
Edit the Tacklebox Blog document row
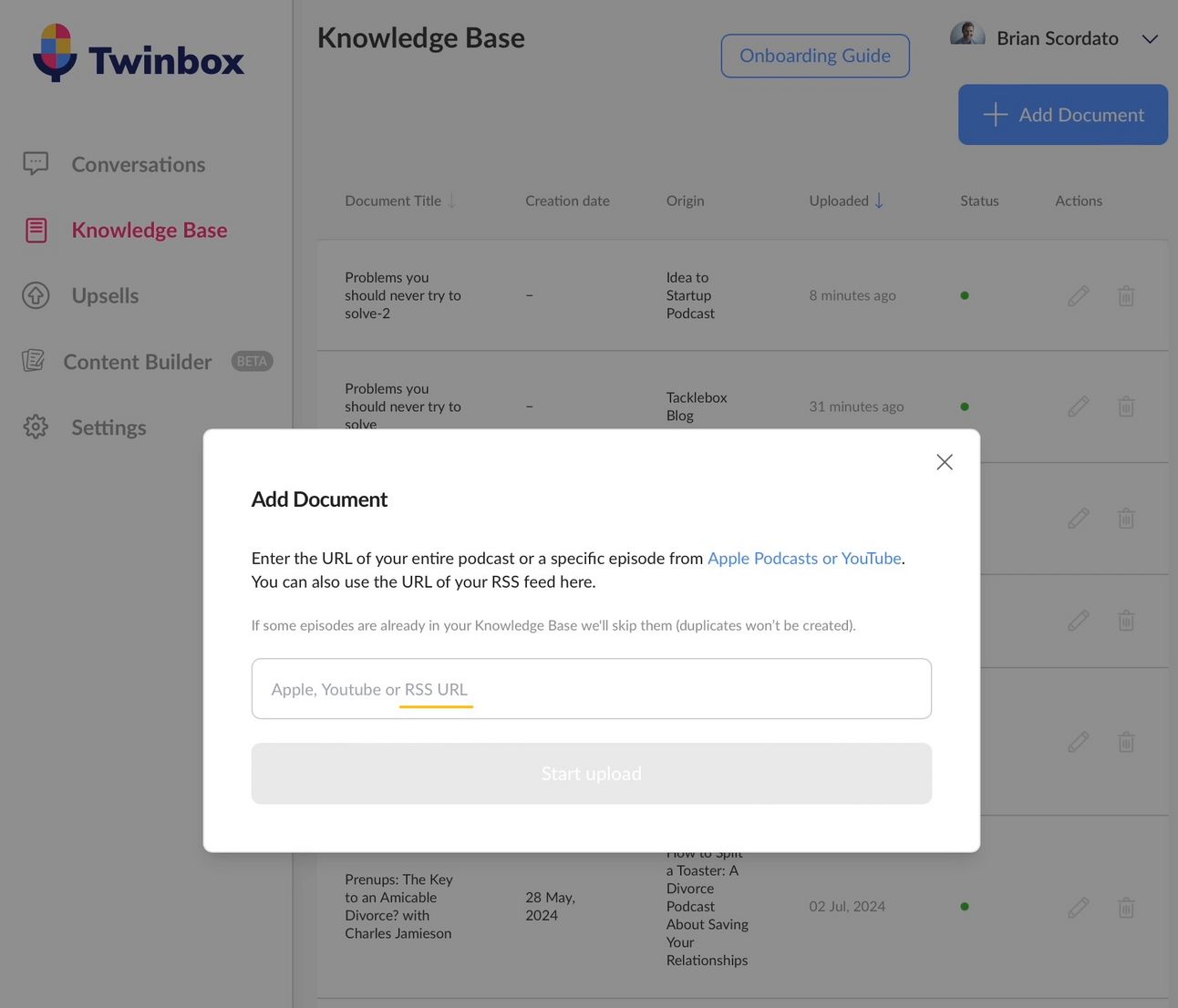1079,406
